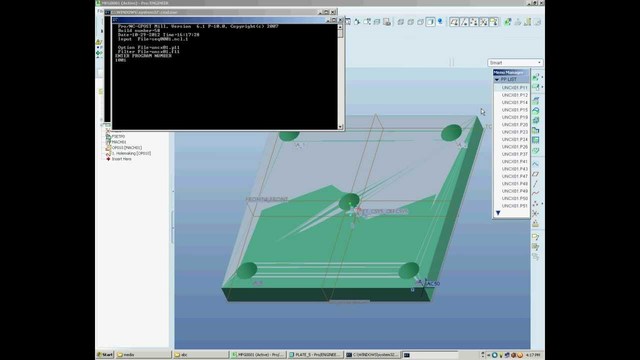Viewport: 640px width, 360px height.
Task: Click the datum point tool in sidebar
Action: [x=536, y=203]
